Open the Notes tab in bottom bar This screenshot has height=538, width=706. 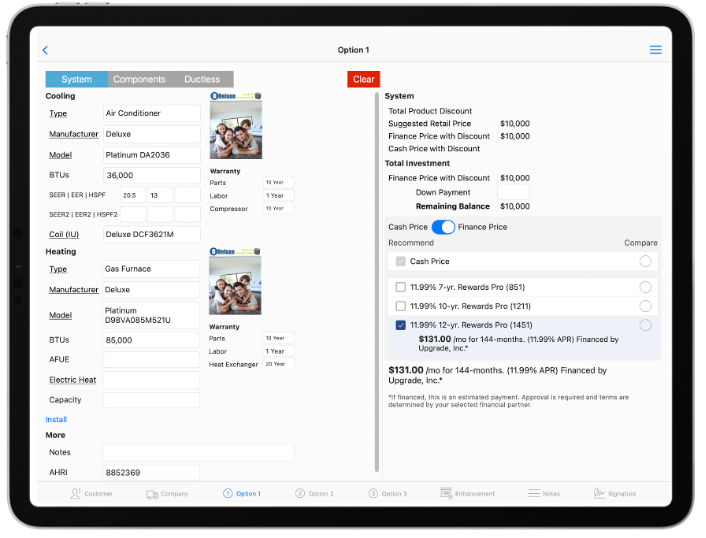544,493
